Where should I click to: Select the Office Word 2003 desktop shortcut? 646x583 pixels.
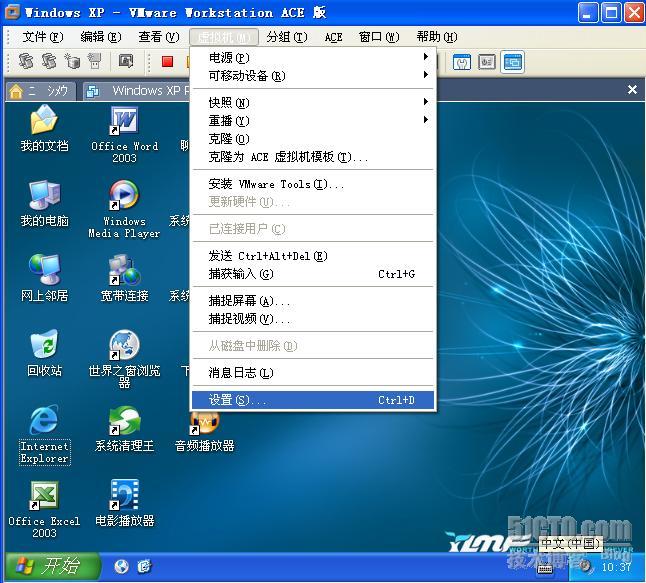[x=124, y=135]
